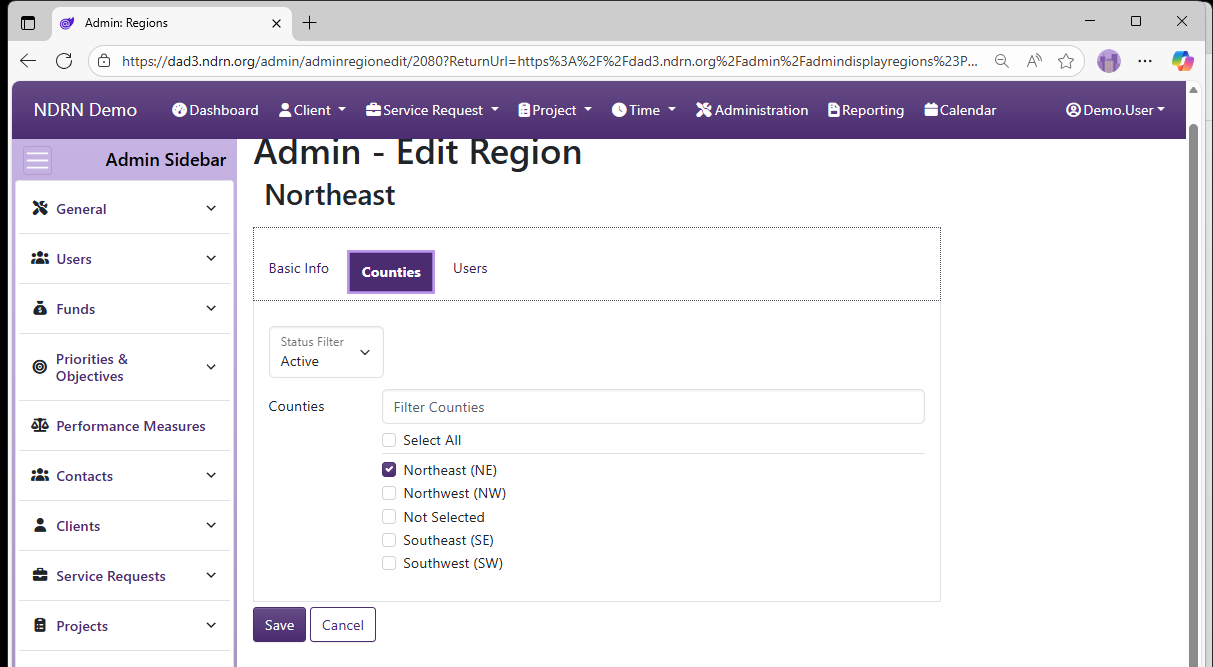
Task: Open the tab actions menu icon
Action: [27, 22]
